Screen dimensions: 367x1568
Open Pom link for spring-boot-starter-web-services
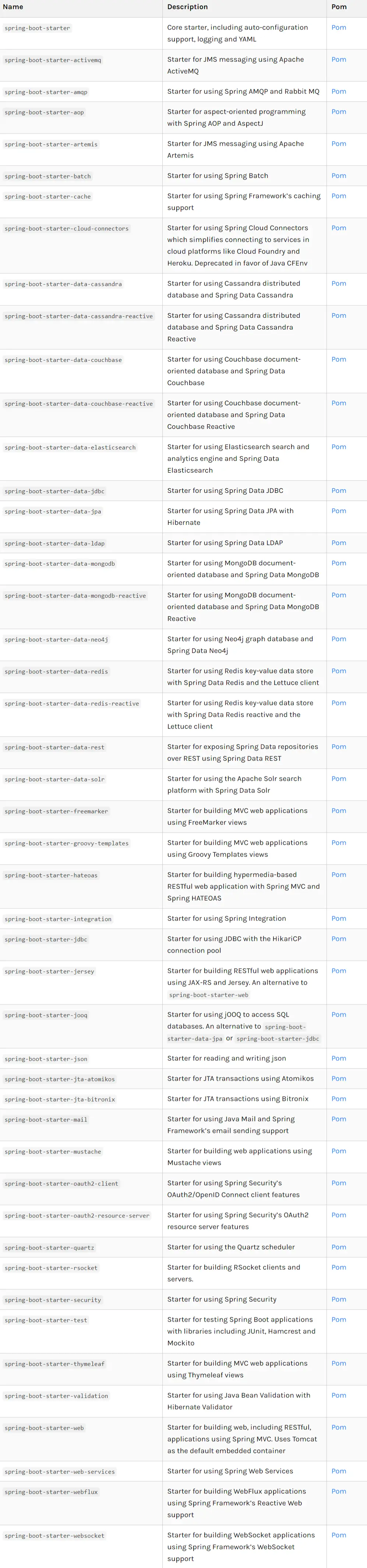(338, 1472)
